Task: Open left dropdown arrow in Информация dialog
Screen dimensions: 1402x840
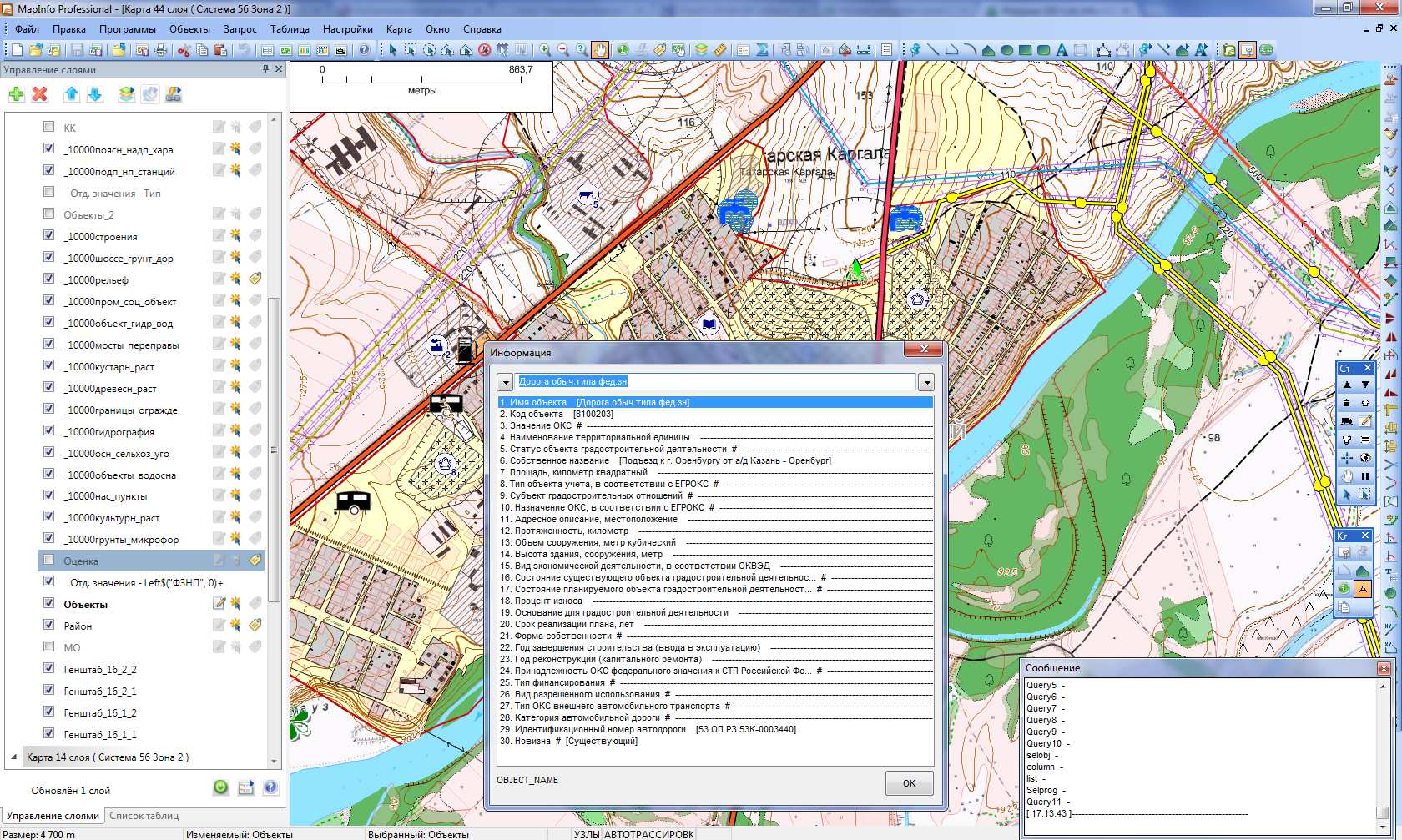Action: (504, 382)
